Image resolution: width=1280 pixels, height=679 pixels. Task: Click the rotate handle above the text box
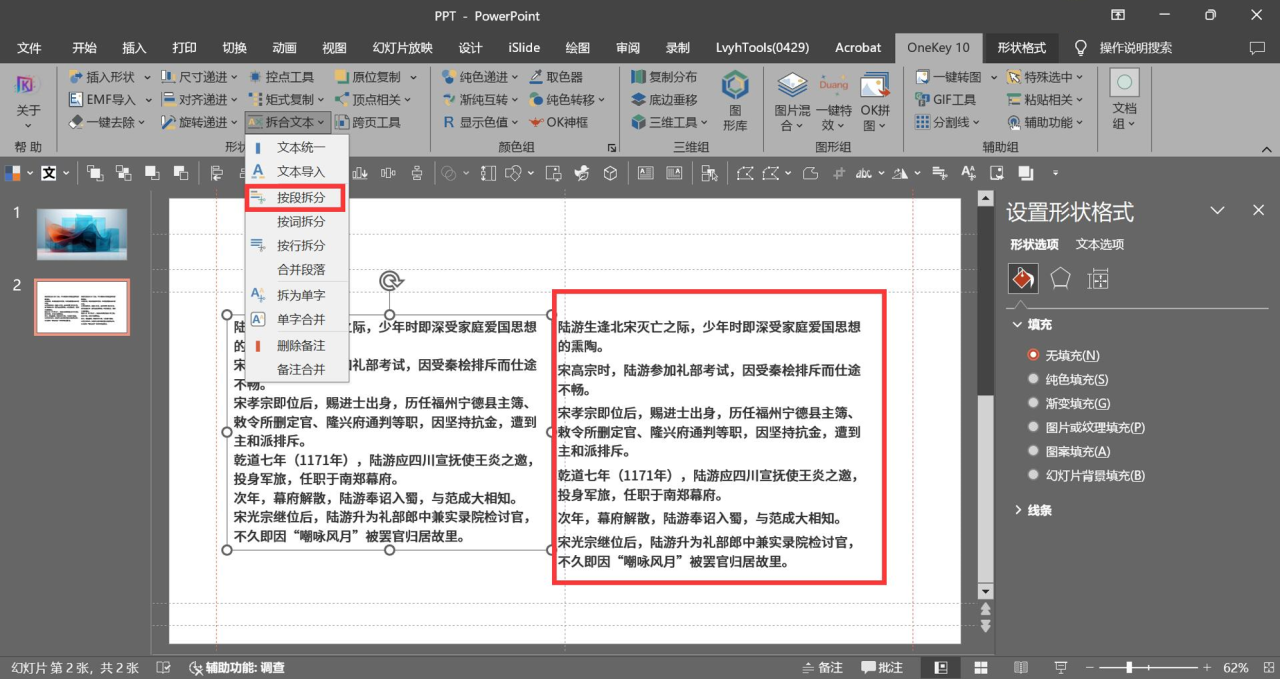(x=391, y=281)
